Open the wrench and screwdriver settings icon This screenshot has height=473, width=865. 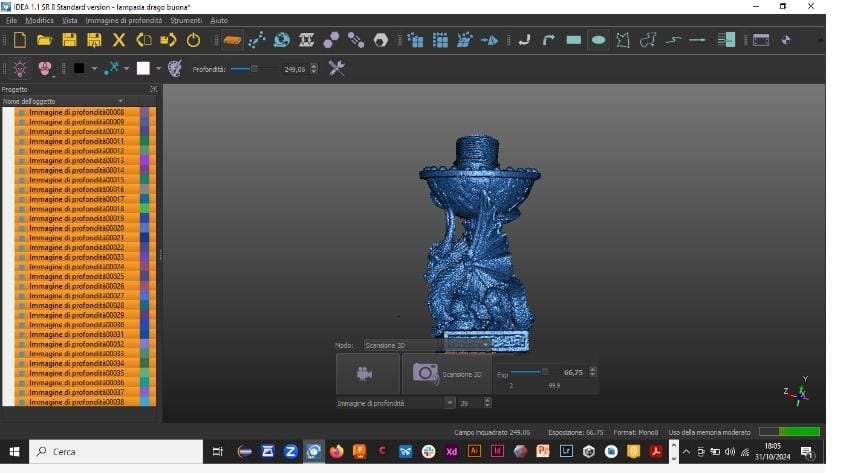point(336,68)
